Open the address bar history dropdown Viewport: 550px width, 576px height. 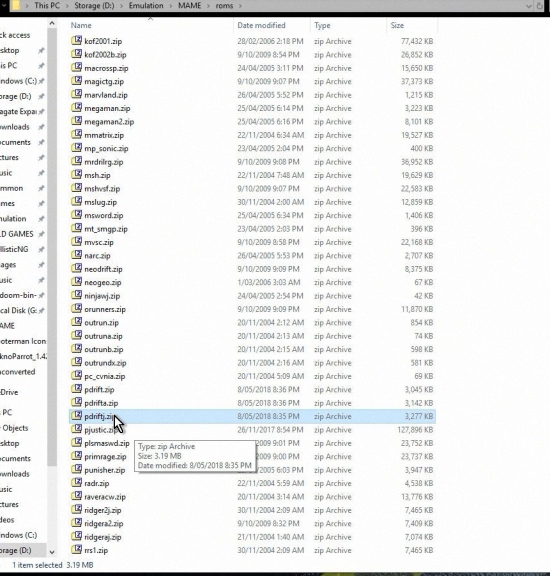coord(528,6)
